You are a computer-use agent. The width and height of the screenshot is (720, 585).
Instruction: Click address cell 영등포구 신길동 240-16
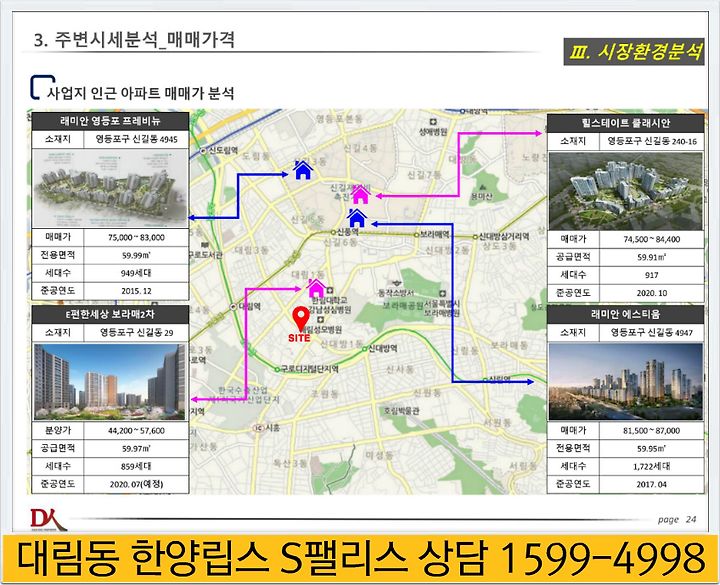click(x=652, y=141)
